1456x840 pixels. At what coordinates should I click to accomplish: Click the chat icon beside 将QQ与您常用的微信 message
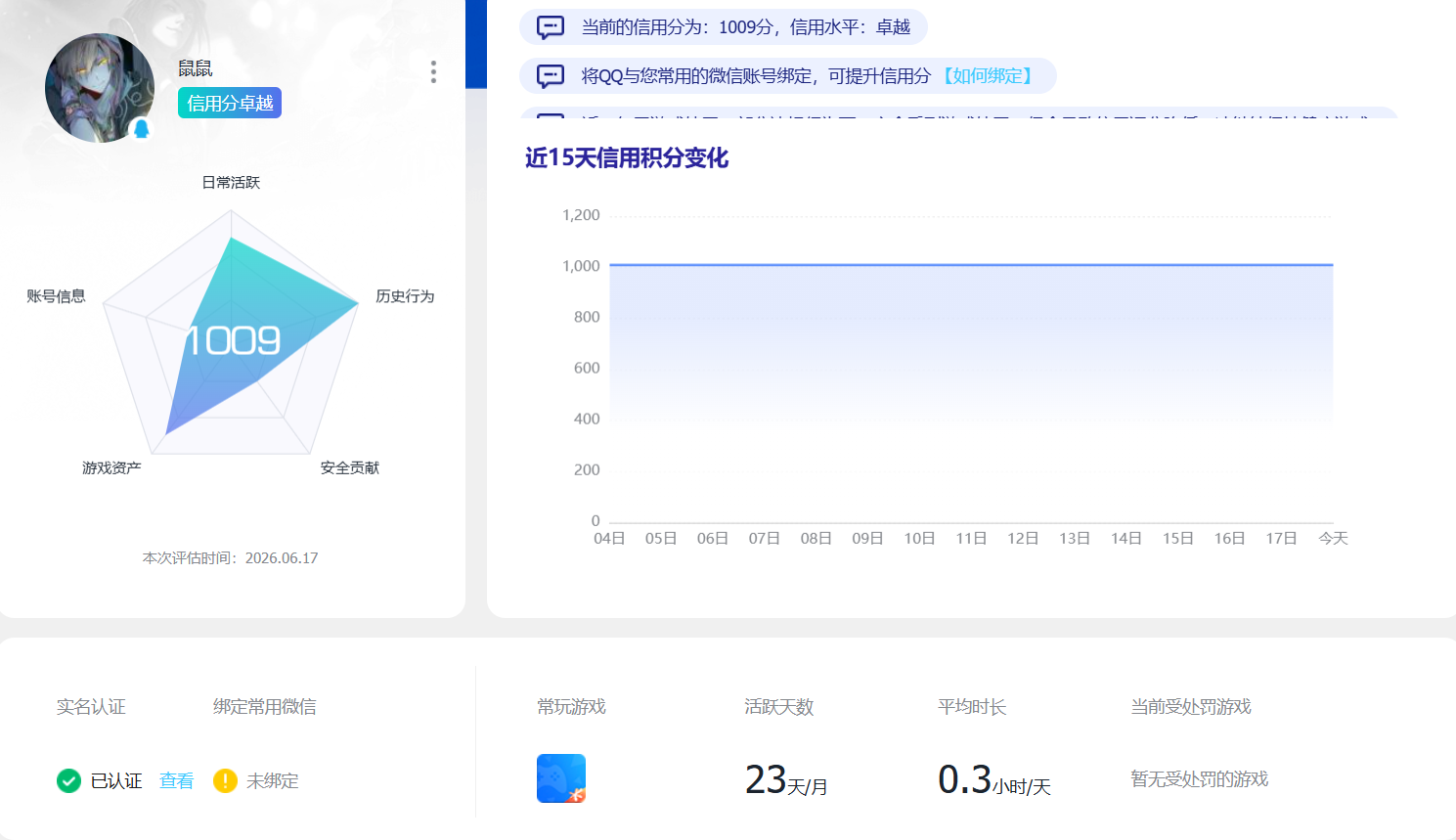pyautogui.click(x=551, y=76)
